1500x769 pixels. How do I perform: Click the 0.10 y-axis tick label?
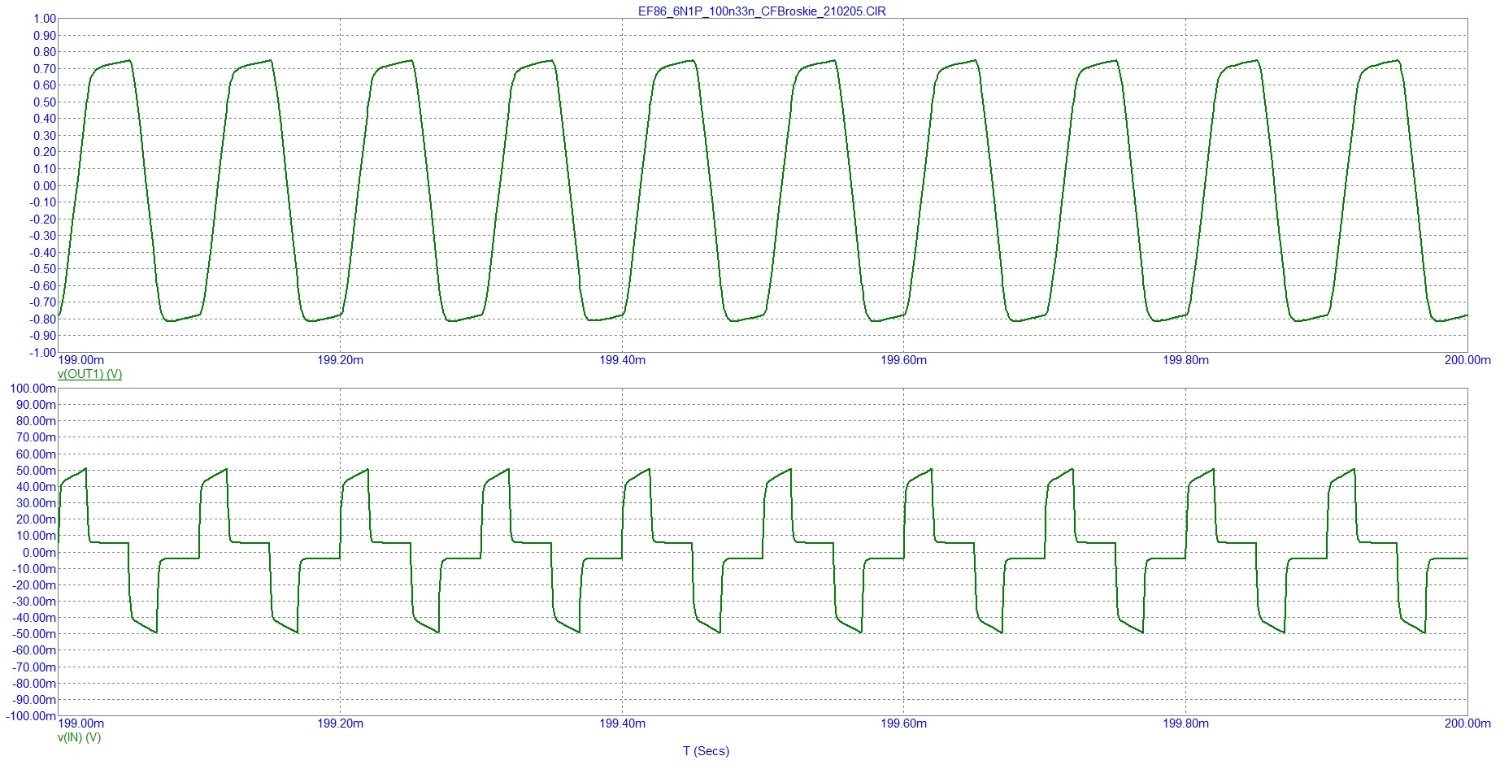click(x=44, y=169)
